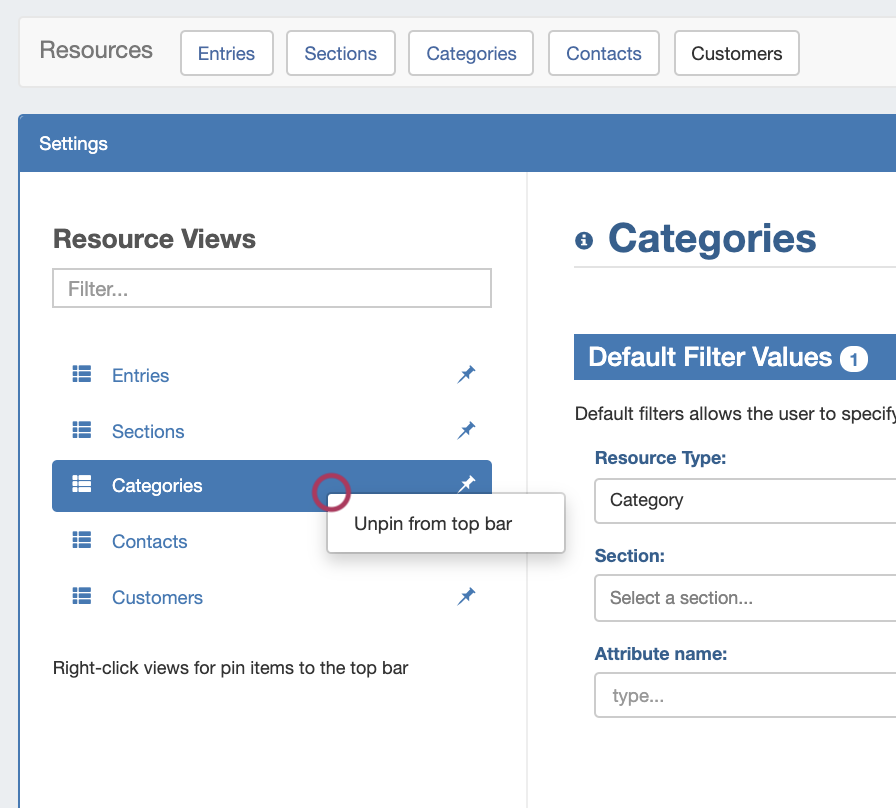Click the list icon beside Categories

pos(82,485)
